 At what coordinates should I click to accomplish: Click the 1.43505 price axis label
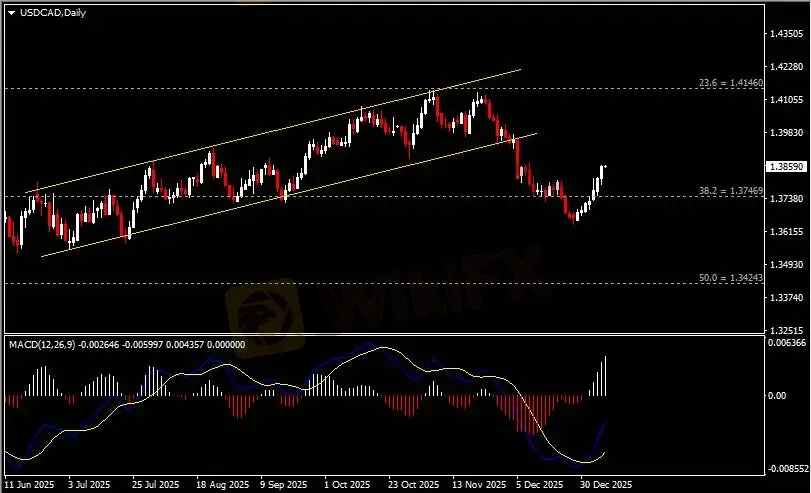[x=785, y=34]
